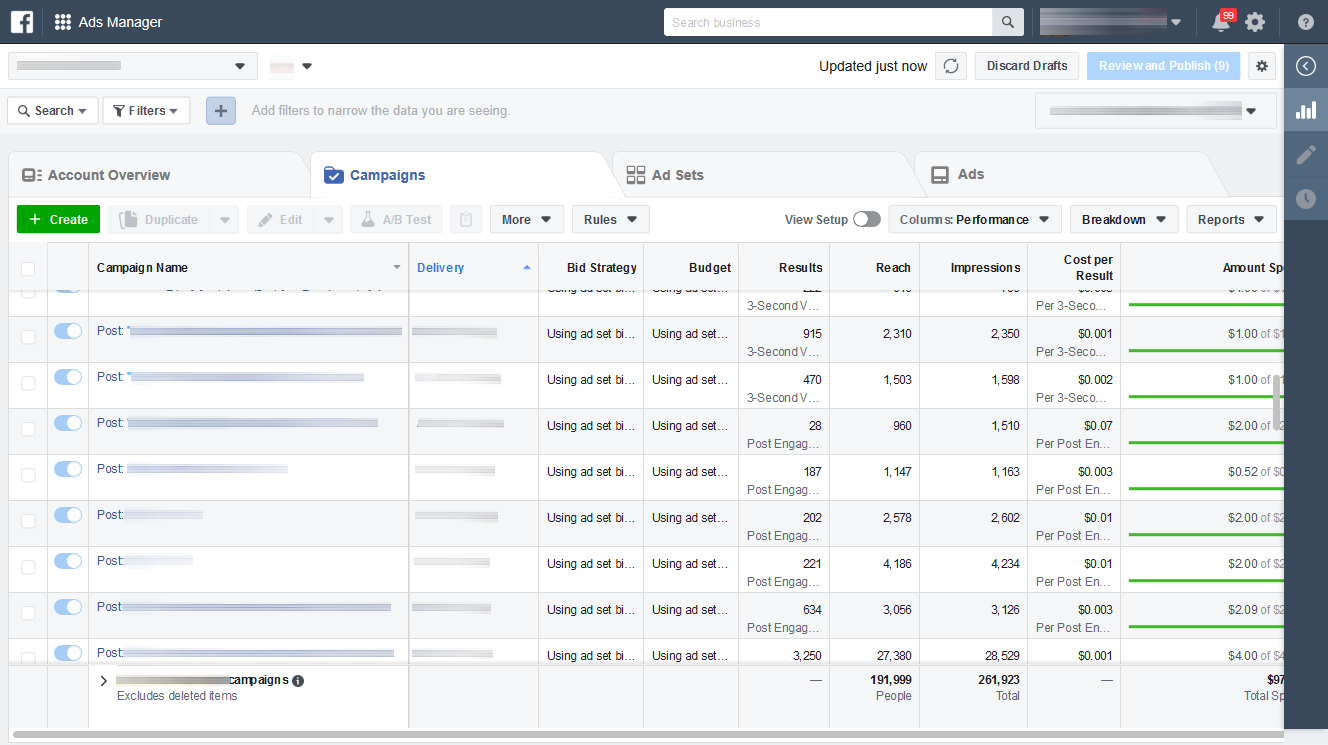Expand the Breakdown dropdown

point(1123,220)
